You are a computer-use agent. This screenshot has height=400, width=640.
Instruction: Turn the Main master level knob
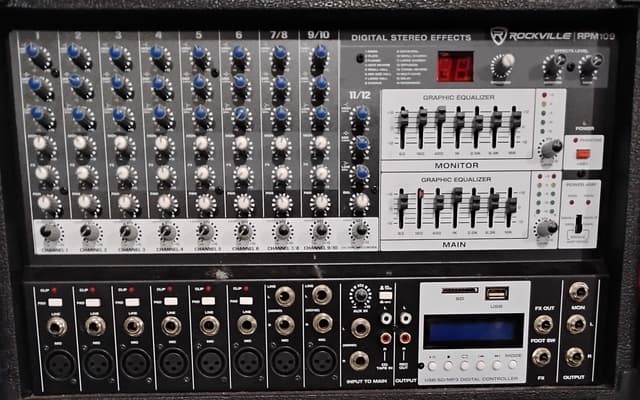pyautogui.click(x=547, y=229)
